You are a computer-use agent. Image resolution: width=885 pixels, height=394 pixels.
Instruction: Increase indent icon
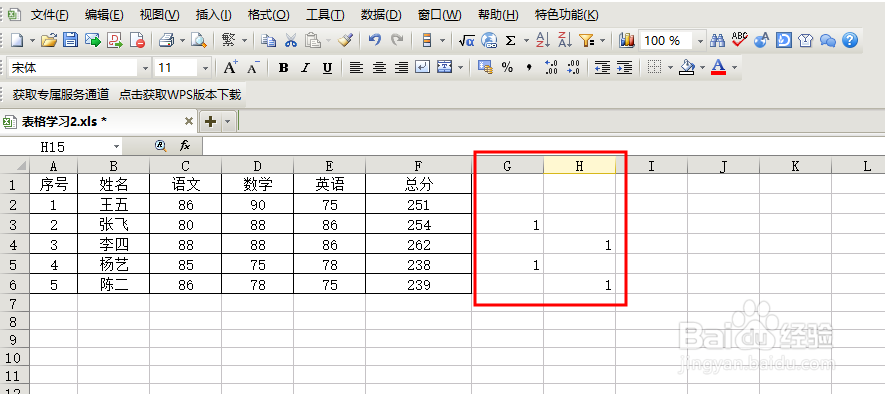tap(624, 68)
